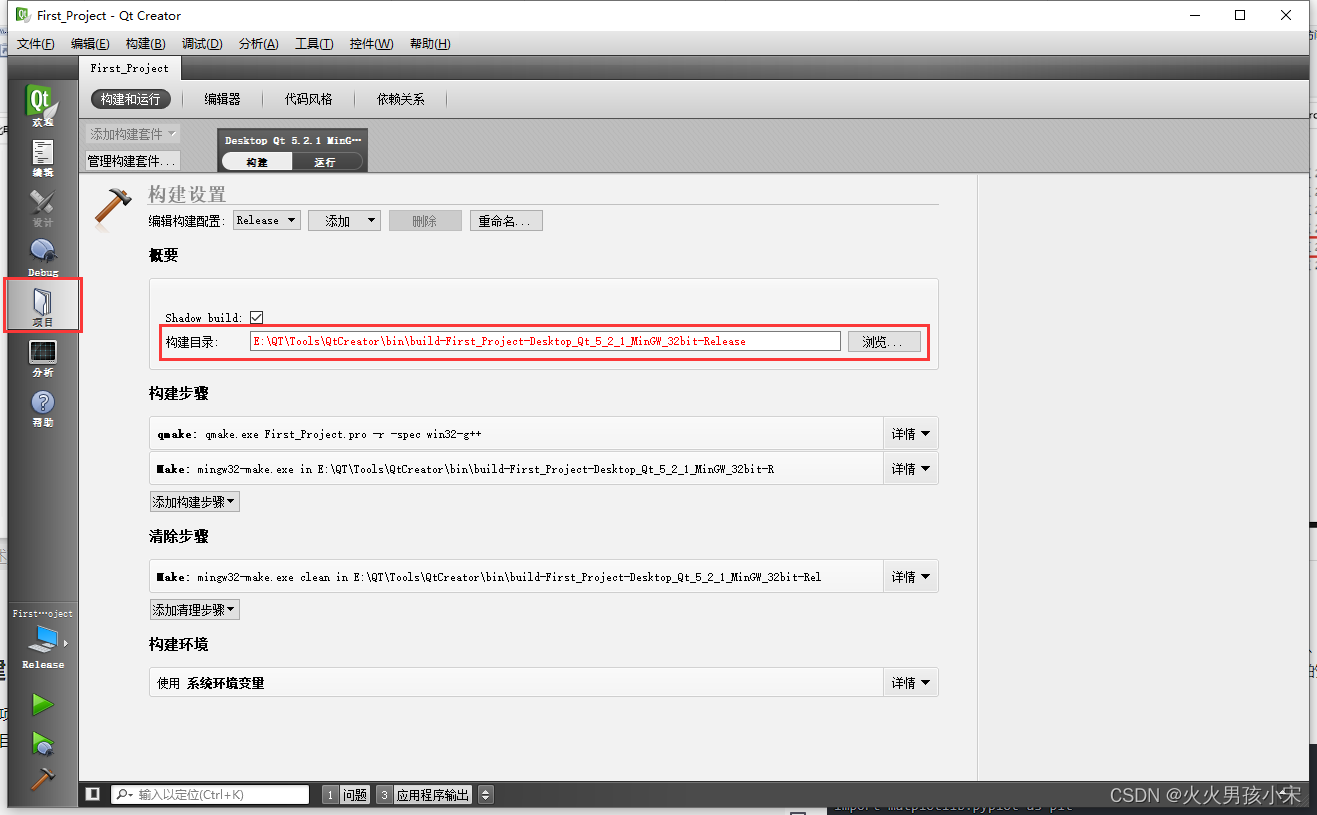Screen dimensions: 1317x815
Task: Open Design mode in sidebar
Action: coord(42,207)
